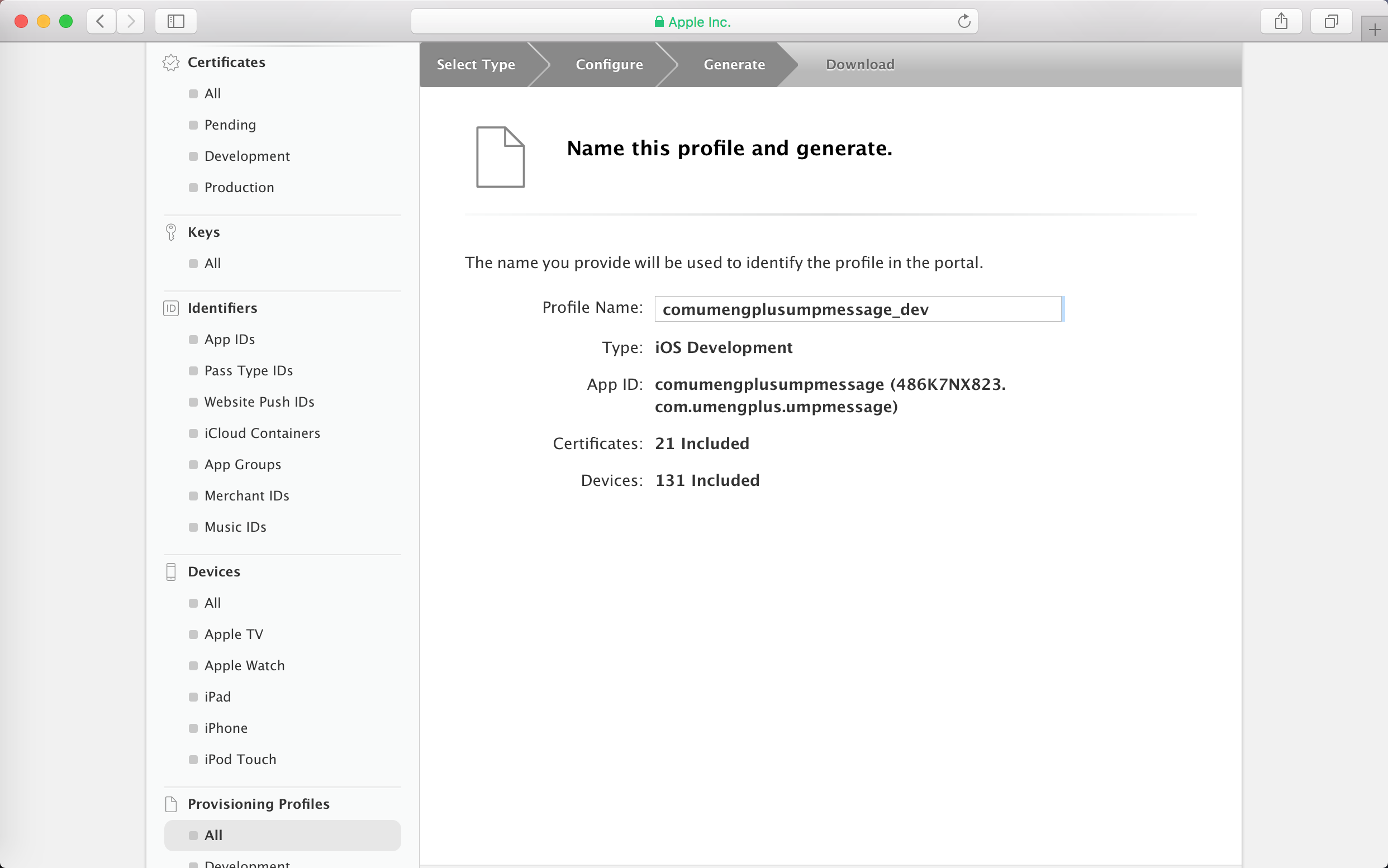Screen dimensions: 1388x868
Task: Click the Safari address bar
Action: coord(693,22)
